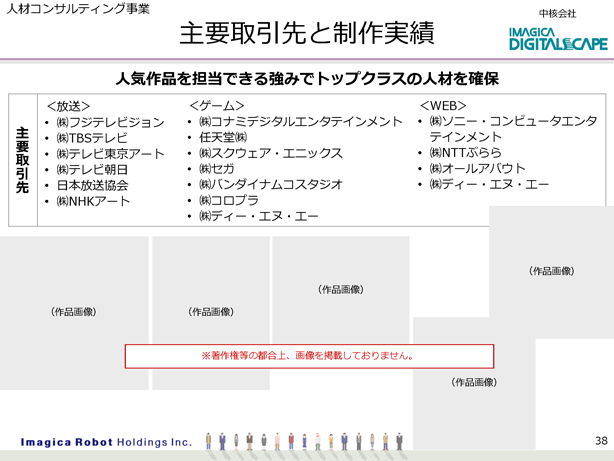This screenshot has width=614, height=461.
Task: Select 日本放送協会 entry
Action: click(92, 185)
